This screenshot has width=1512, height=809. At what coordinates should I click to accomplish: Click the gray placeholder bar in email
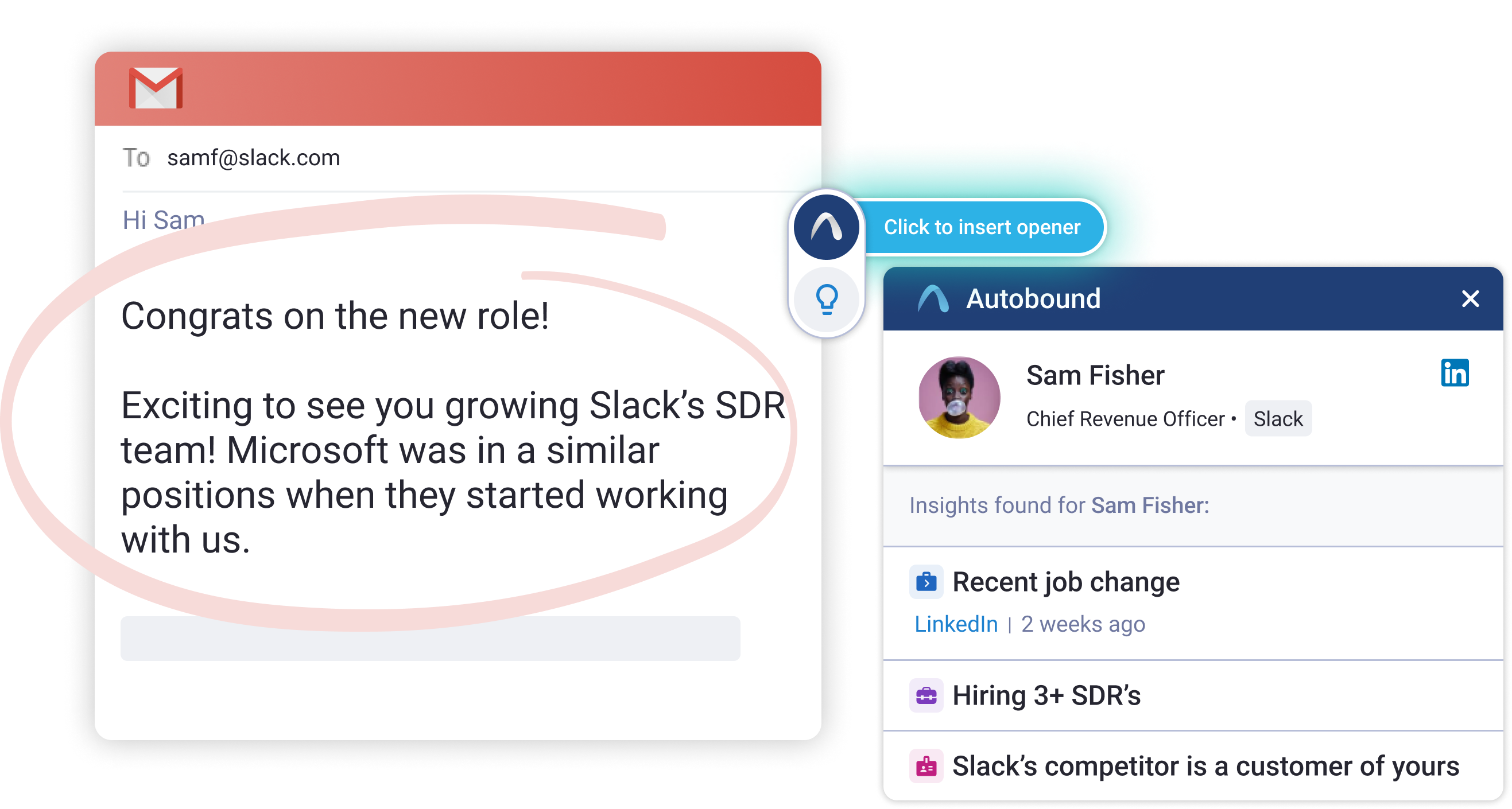(429, 638)
